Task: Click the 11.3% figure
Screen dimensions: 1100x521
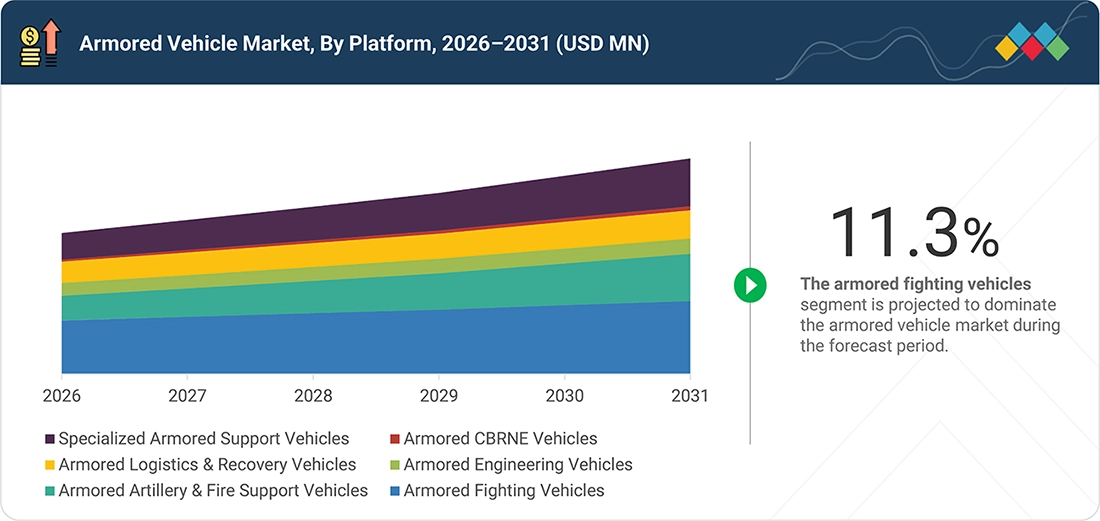Action: tap(914, 231)
